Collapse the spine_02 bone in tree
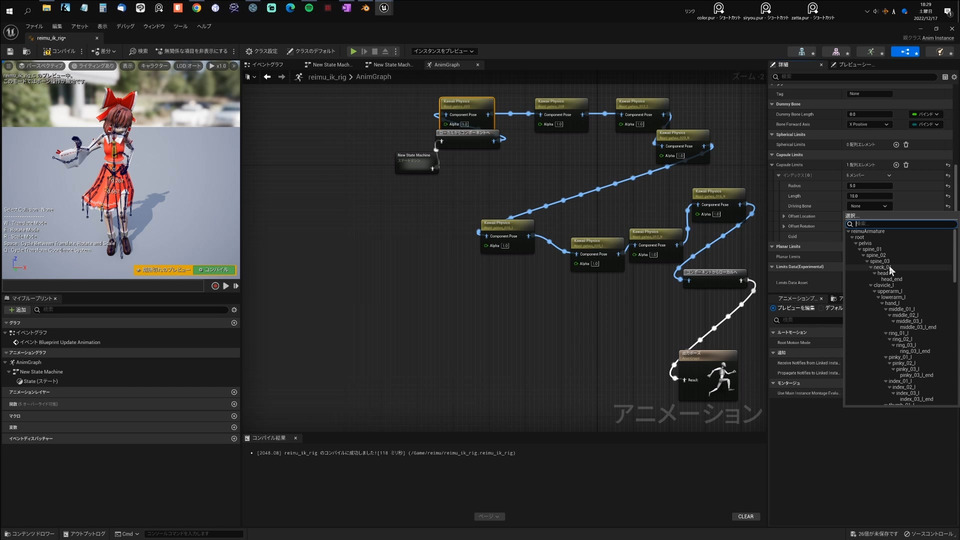 pyautogui.click(x=863, y=255)
